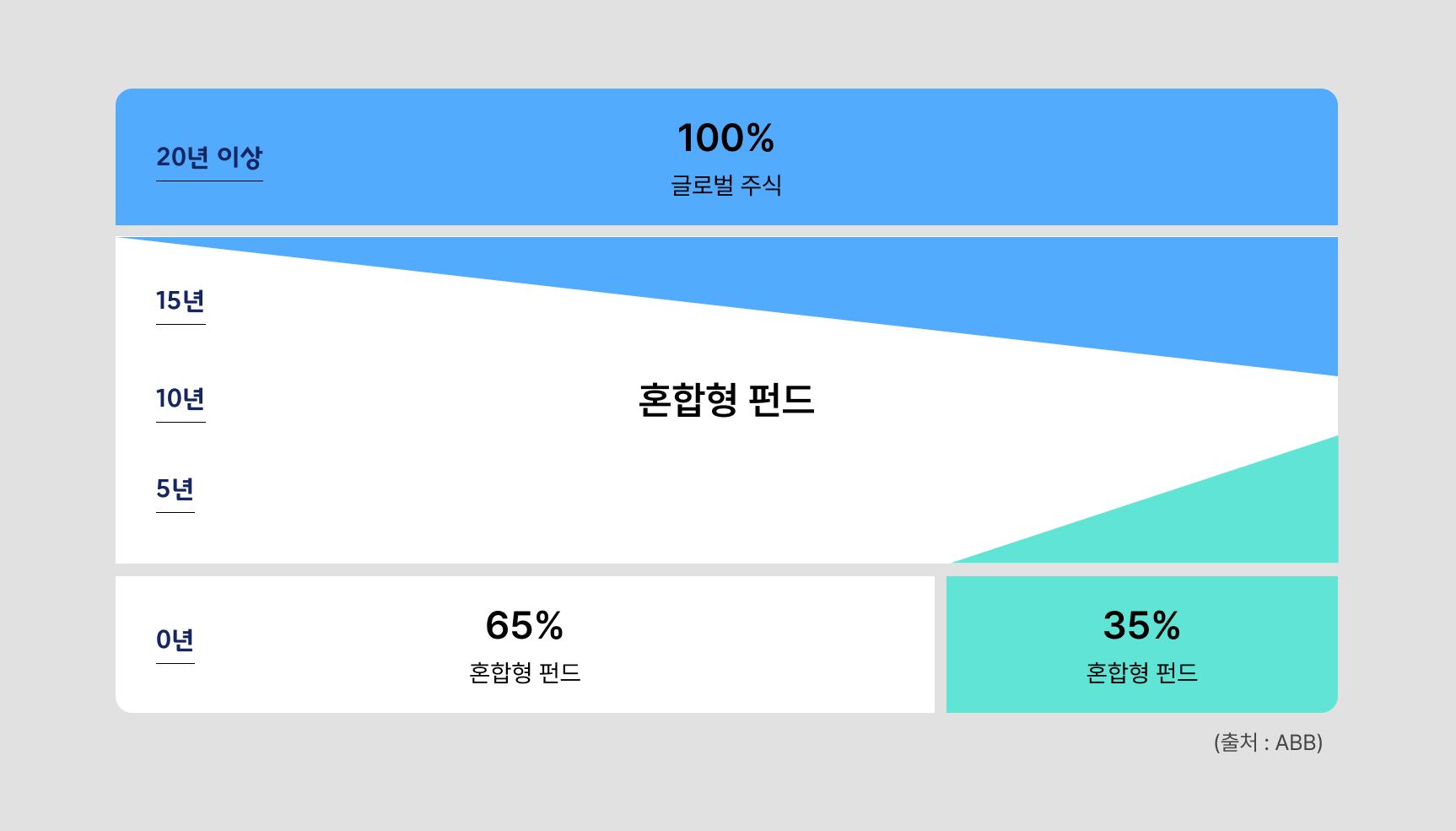Click the 35% figure

tap(1142, 626)
